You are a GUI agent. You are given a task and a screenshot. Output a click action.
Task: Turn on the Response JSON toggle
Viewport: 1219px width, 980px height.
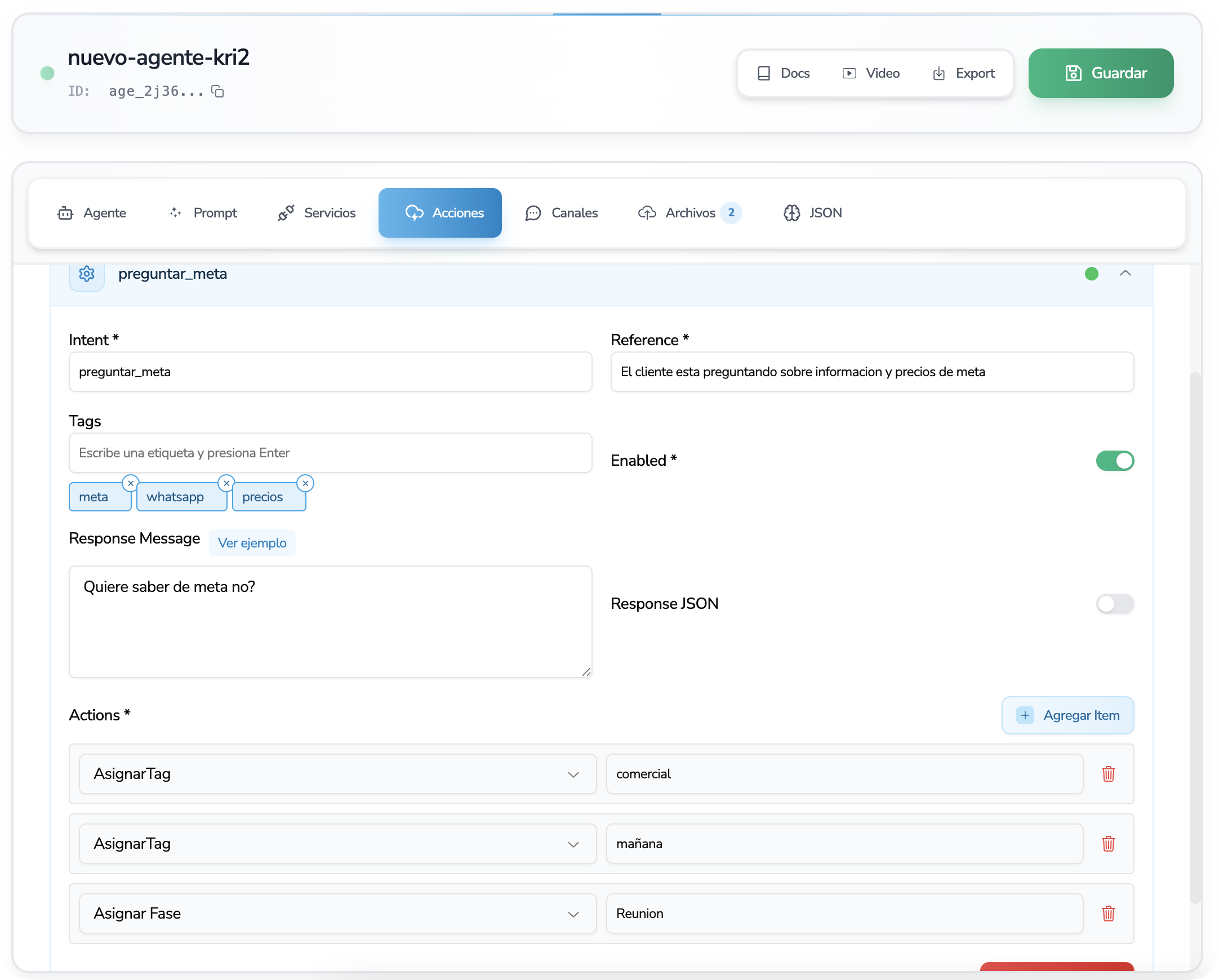pos(1114,604)
